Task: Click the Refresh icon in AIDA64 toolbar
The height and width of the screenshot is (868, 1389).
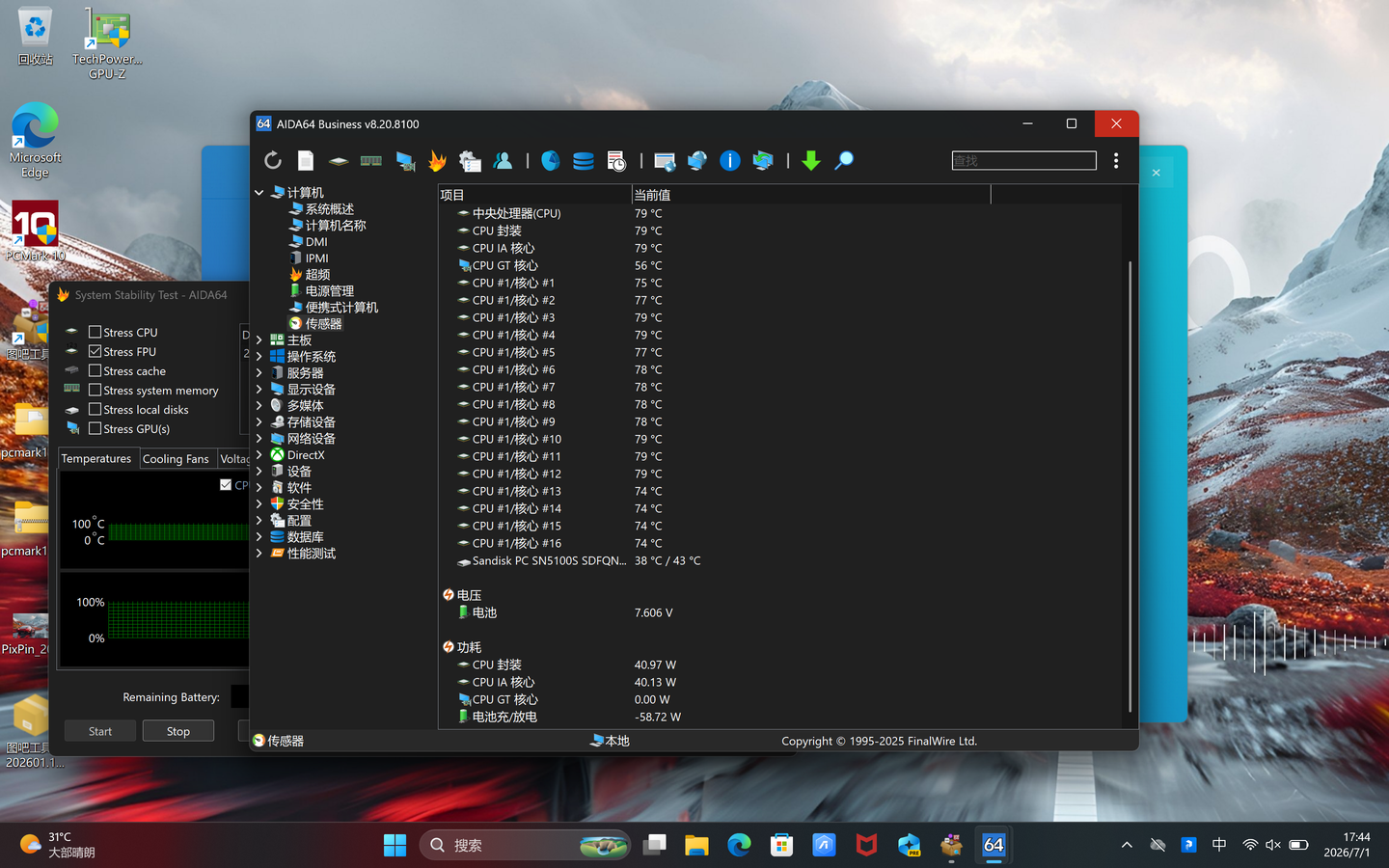Action: [273, 161]
